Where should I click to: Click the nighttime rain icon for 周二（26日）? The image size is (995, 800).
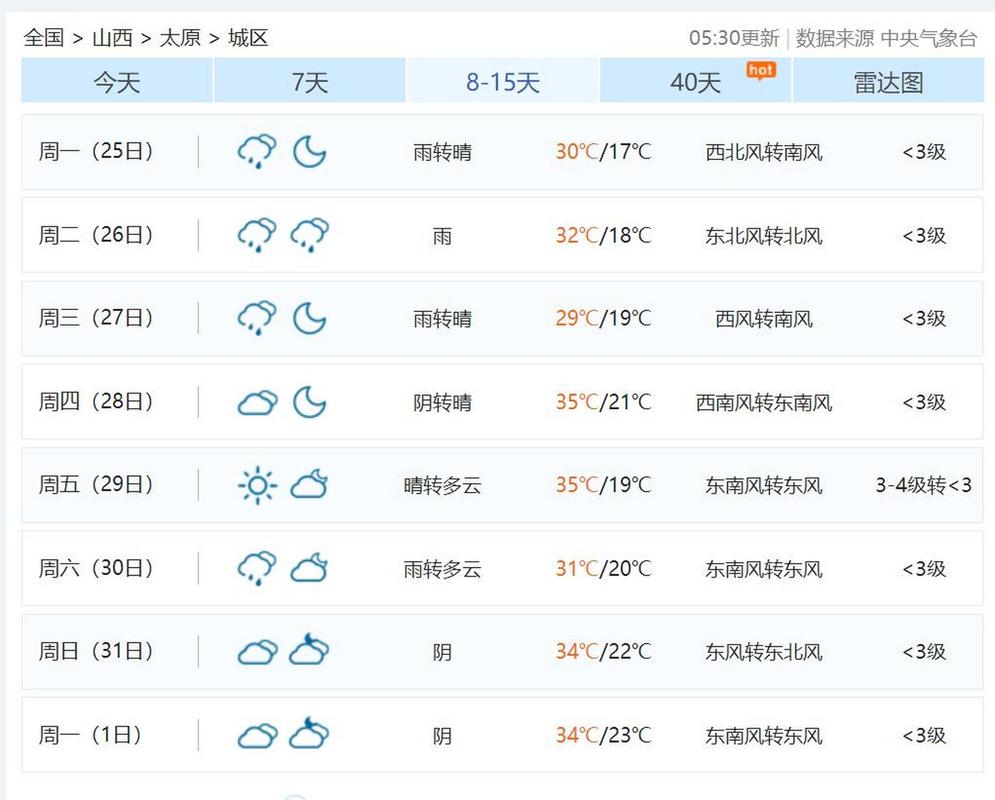310,235
